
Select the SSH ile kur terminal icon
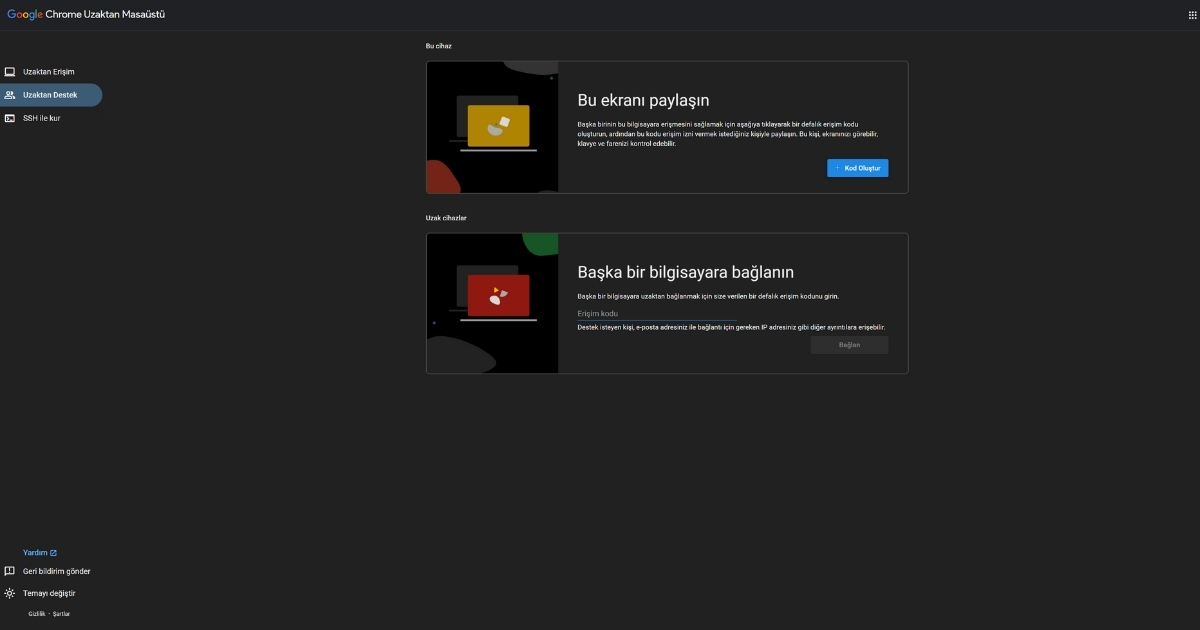coord(10,117)
